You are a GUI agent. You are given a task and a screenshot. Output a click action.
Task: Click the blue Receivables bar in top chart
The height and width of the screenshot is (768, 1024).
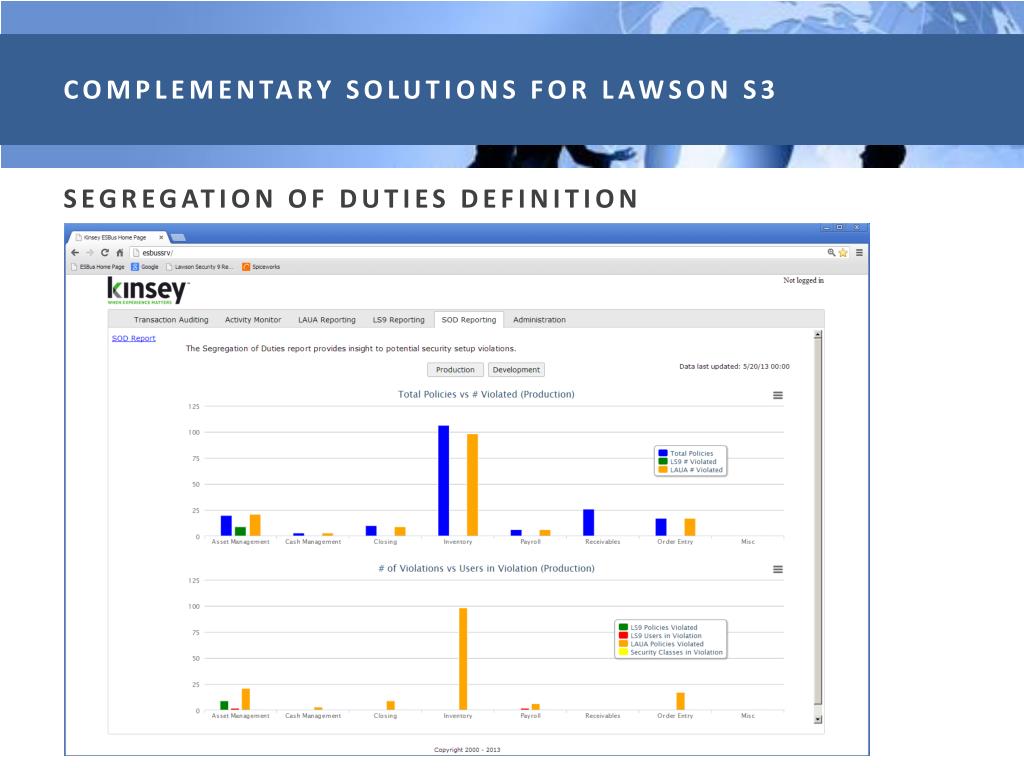[x=588, y=522]
